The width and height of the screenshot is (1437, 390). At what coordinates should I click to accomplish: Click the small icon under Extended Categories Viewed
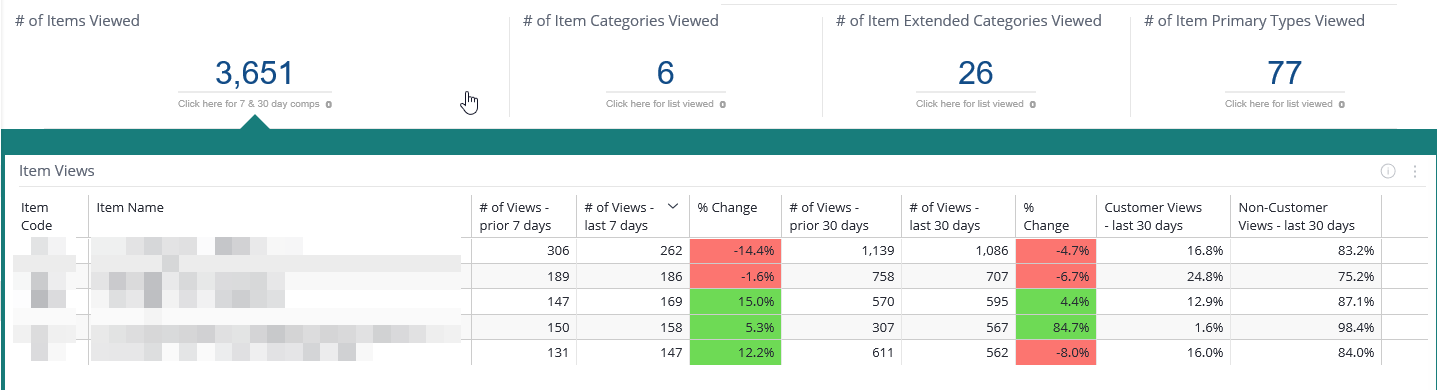click(1032, 103)
